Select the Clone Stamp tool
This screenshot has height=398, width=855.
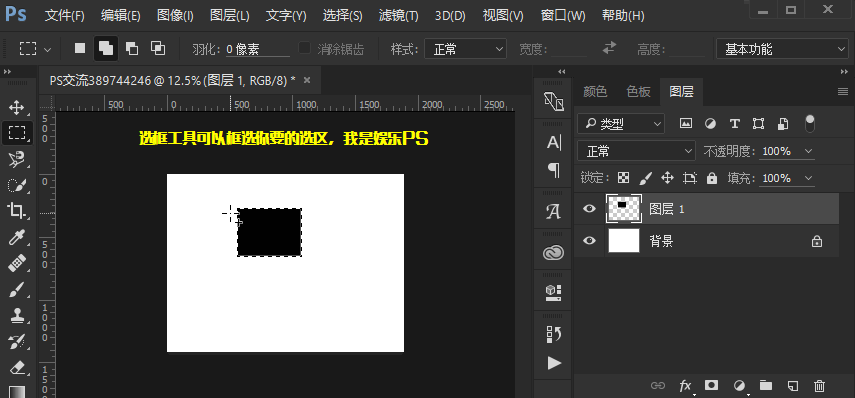click(x=17, y=316)
